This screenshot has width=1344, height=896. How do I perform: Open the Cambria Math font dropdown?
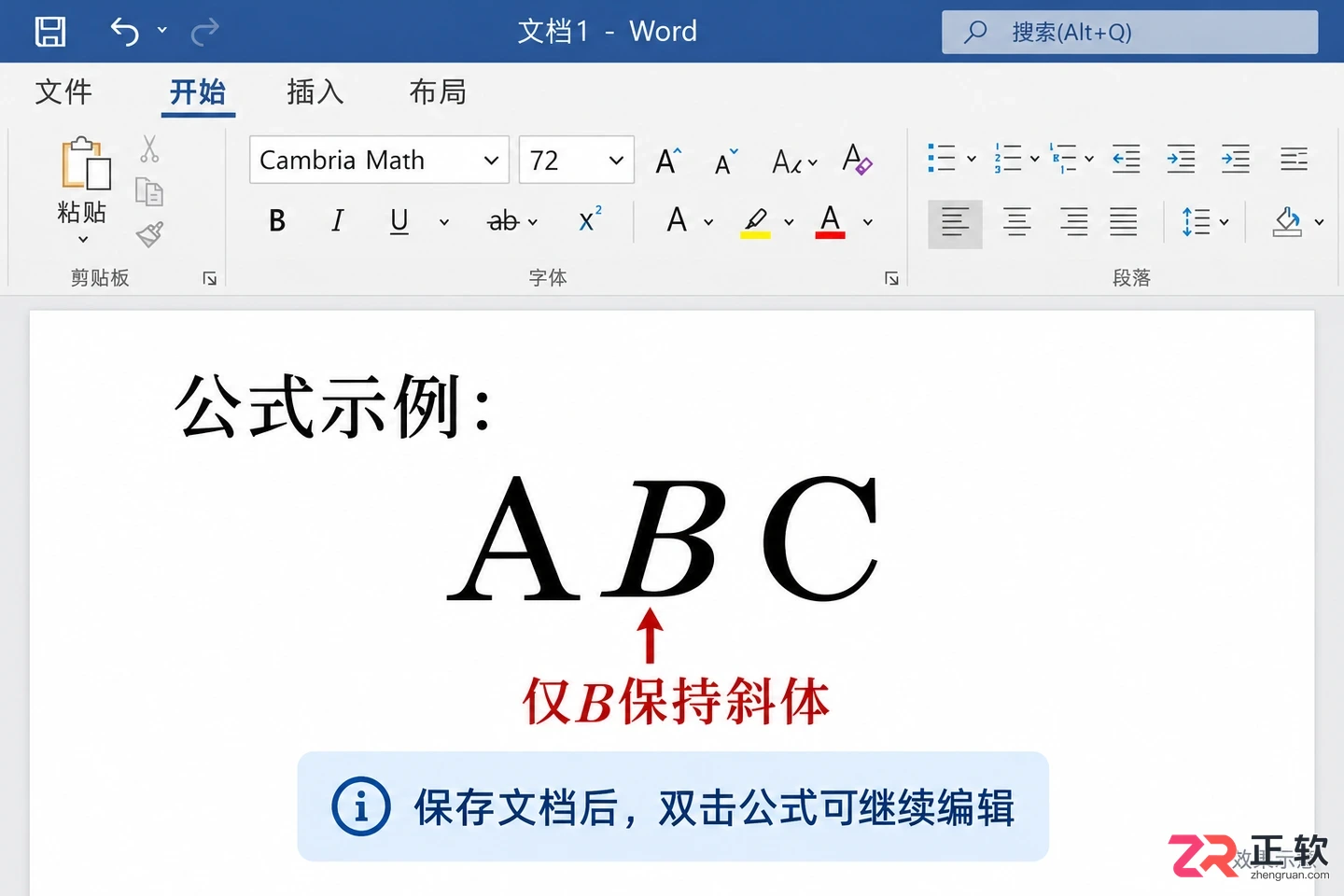click(x=491, y=161)
